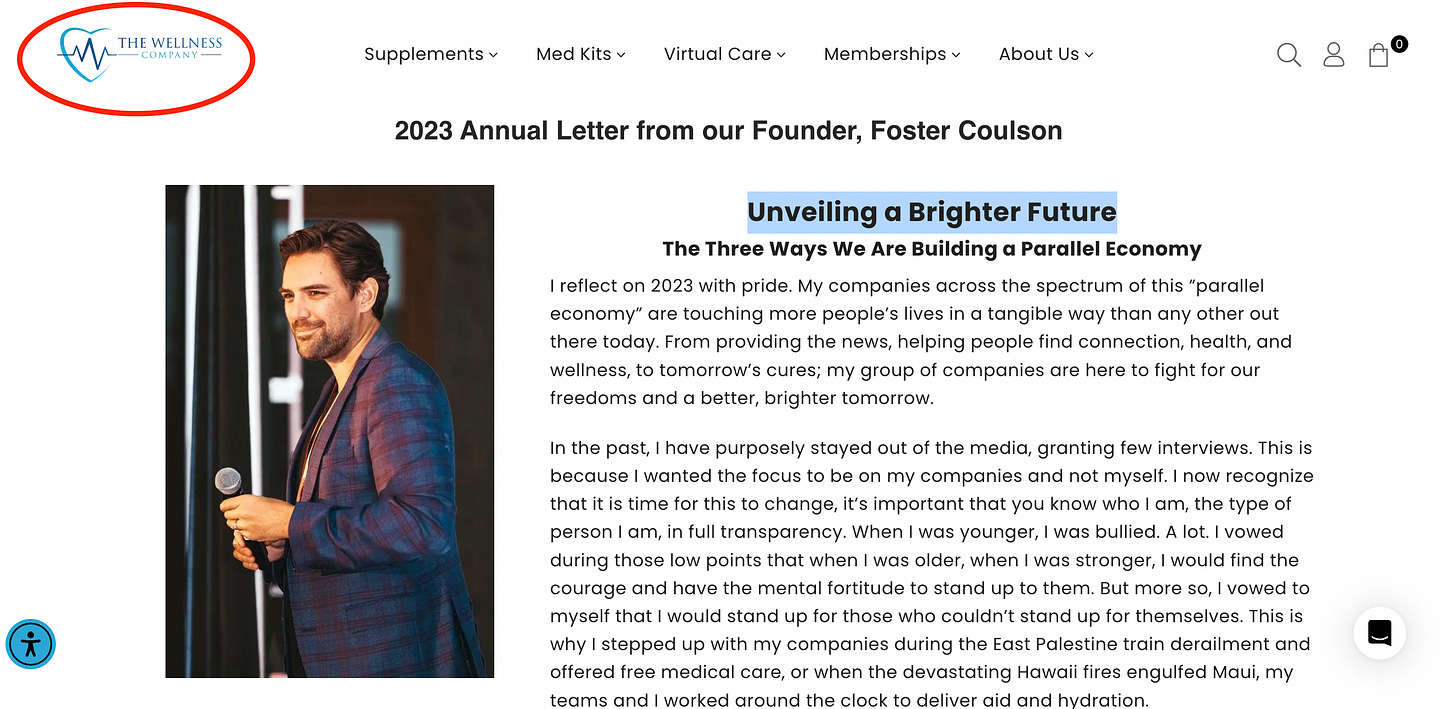This screenshot has width=1456, height=709.
Task: Expand the About Us dropdown chevron
Action: (x=1089, y=55)
